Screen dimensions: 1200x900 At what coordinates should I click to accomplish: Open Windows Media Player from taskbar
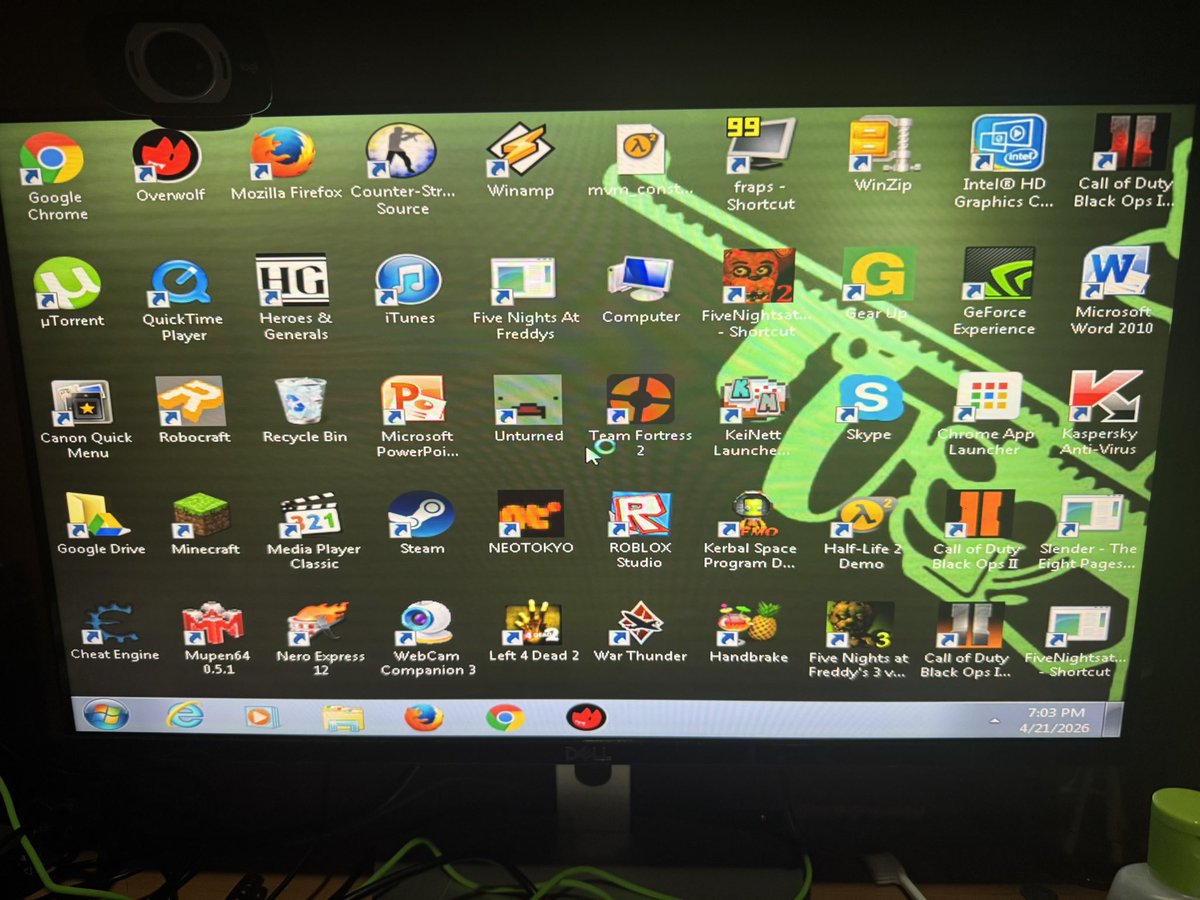pos(262,717)
